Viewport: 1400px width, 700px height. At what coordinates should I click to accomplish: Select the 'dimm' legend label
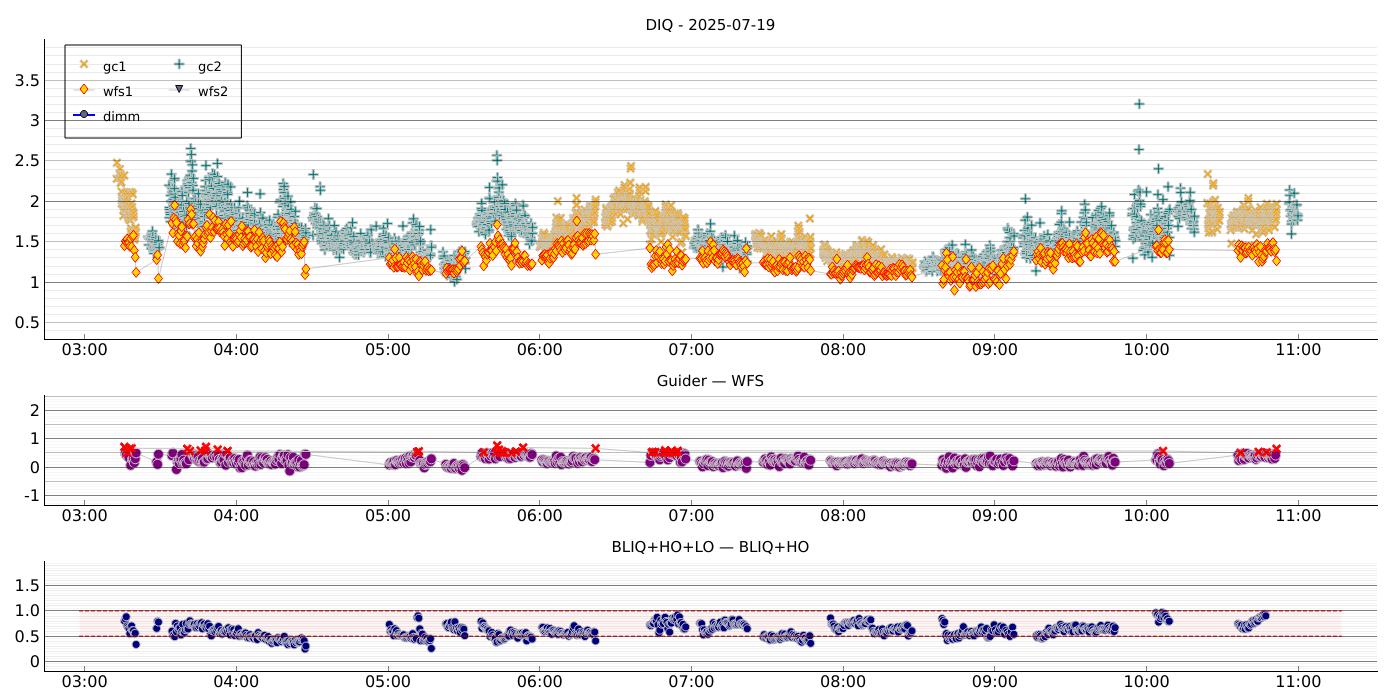pyautogui.click(x=121, y=116)
